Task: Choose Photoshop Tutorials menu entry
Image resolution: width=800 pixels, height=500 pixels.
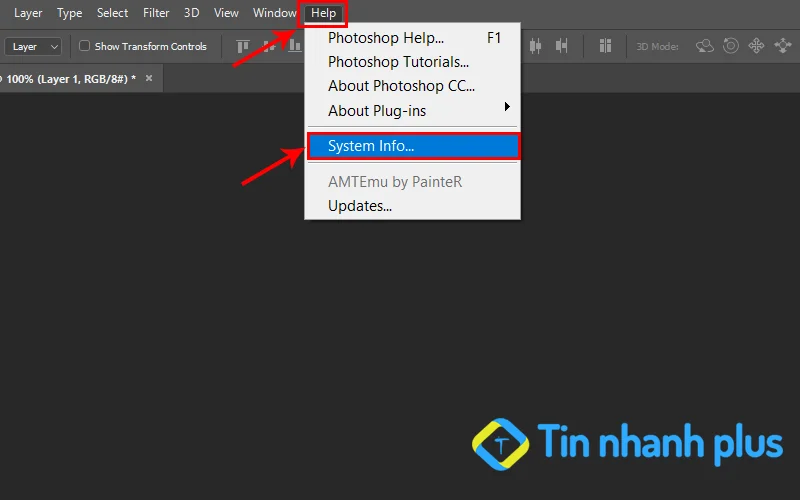Action: 412,62
